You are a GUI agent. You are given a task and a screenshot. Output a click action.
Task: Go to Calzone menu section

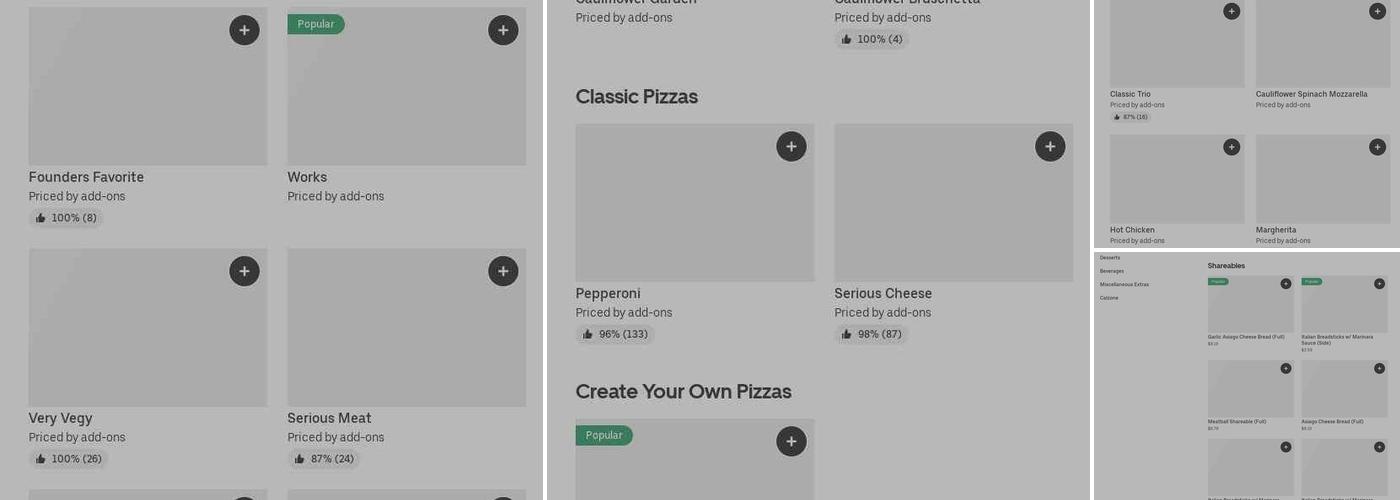1109,298
